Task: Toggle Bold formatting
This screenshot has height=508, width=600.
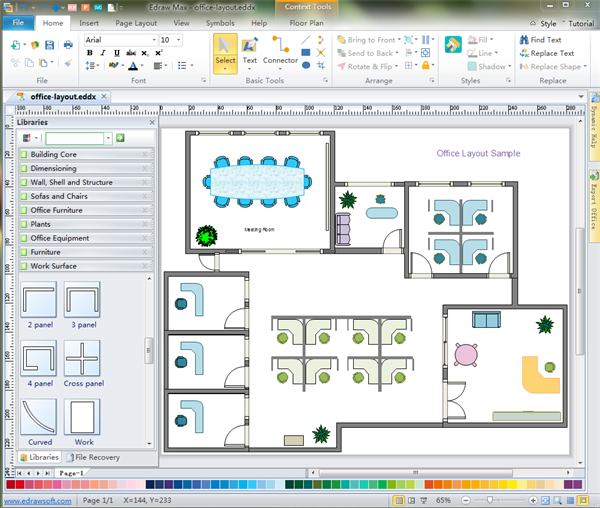Action: click(90, 53)
